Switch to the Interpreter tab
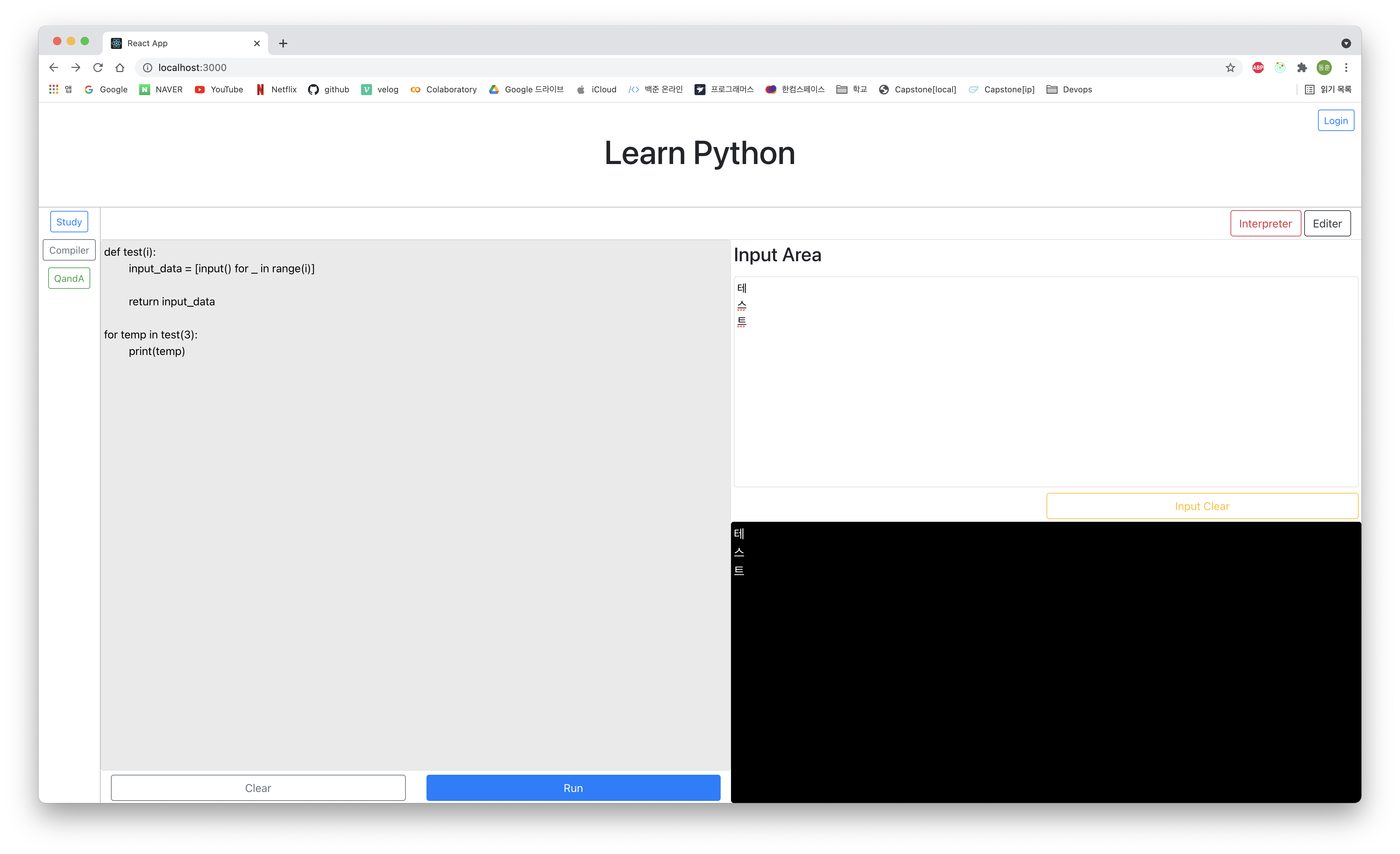The image size is (1400, 854). pos(1265,223)
